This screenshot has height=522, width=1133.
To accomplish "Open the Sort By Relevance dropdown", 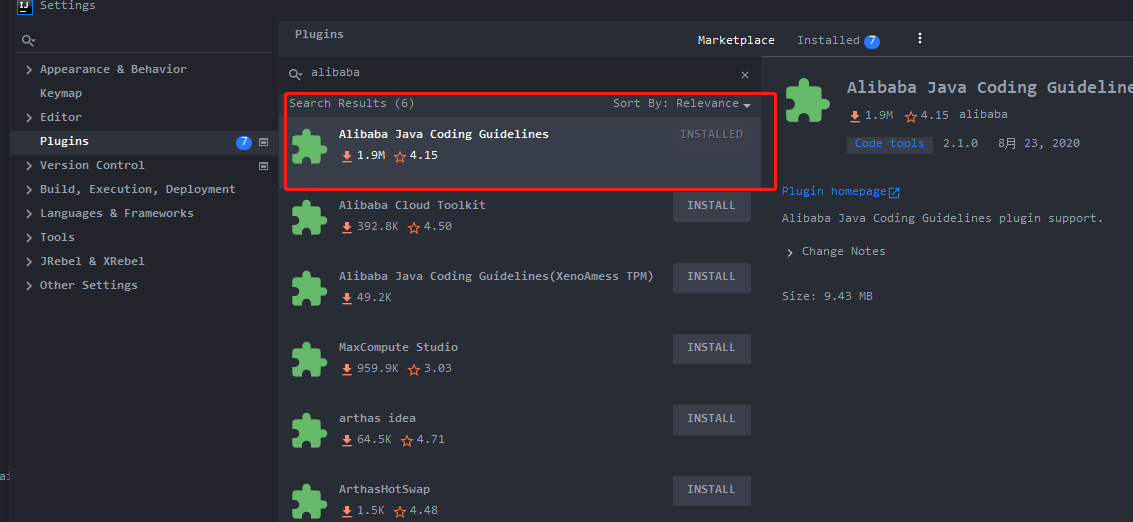I will pyautogui.click(x=682, y=104).
